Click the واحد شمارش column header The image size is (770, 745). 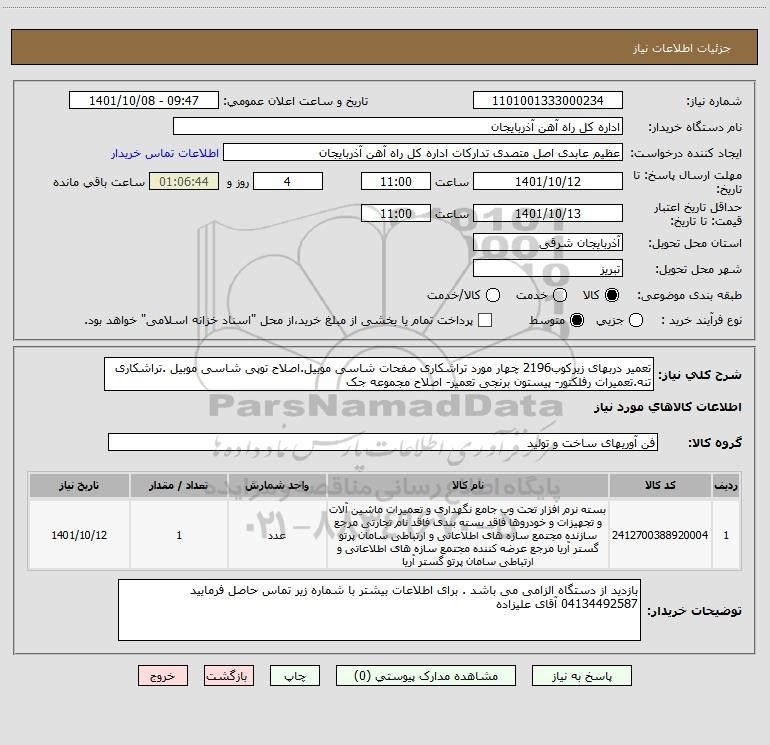click(277, 486)
